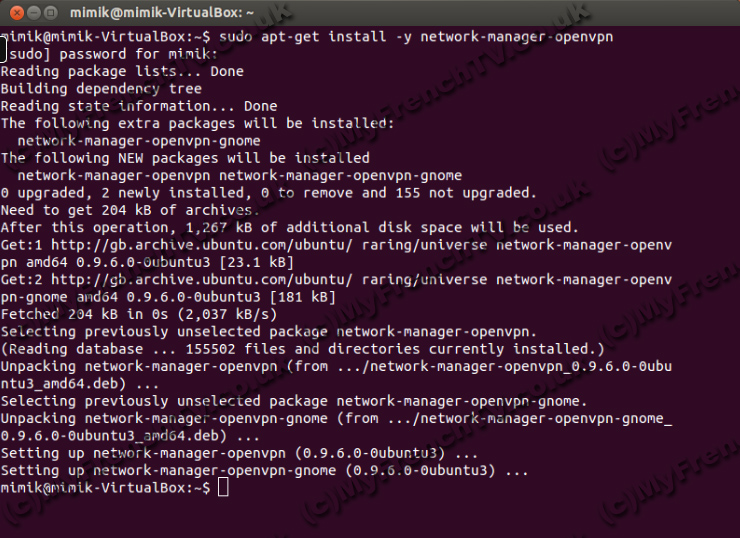Viewport: 740px width, 538px height.
Task: Click 'Need to get 204 kB of archives' line
Action: click(130, 210)
